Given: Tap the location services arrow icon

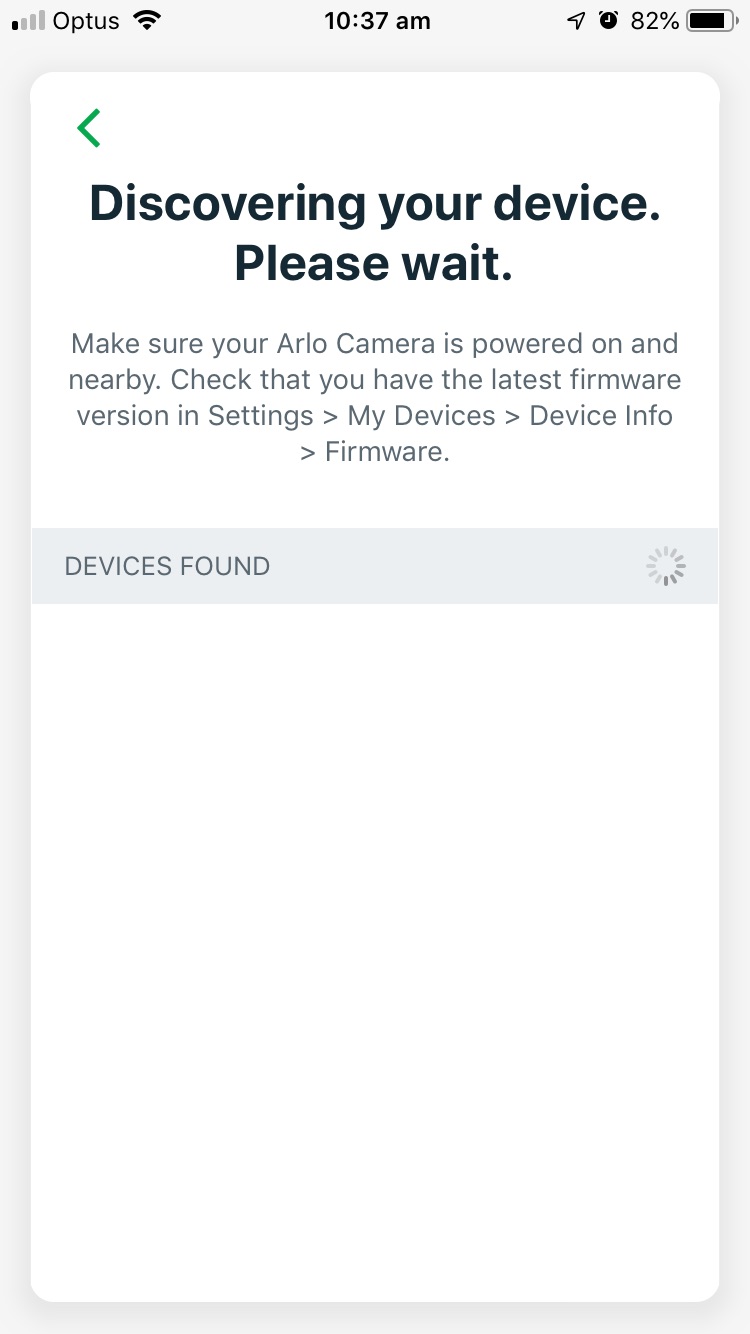Looking at the screenshot, I should coord(576,21).
